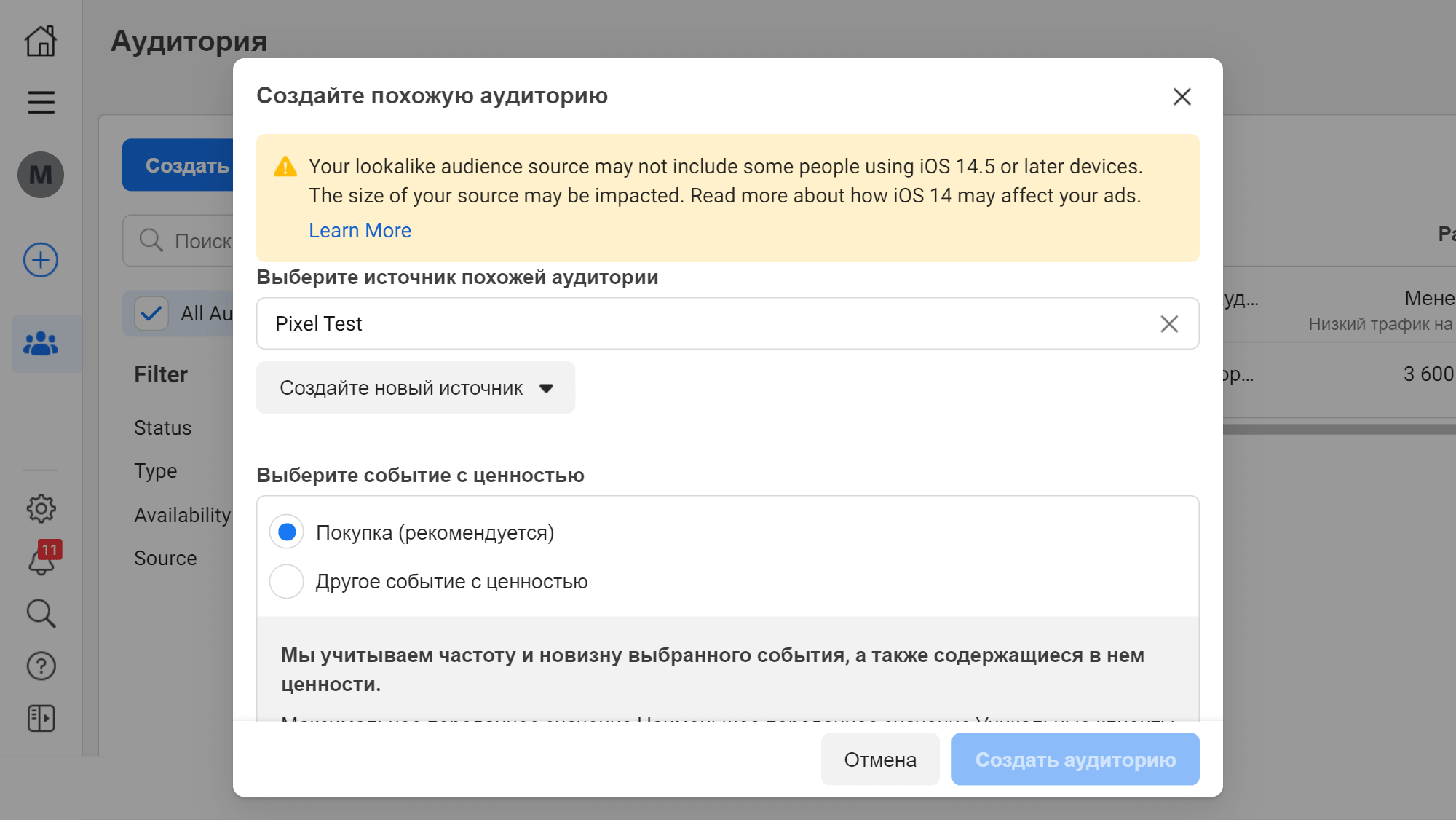The height and width of the screenshot is (820, 1456).
Task: Open источник похожей аудитории selector
Action: click(727, 324)
